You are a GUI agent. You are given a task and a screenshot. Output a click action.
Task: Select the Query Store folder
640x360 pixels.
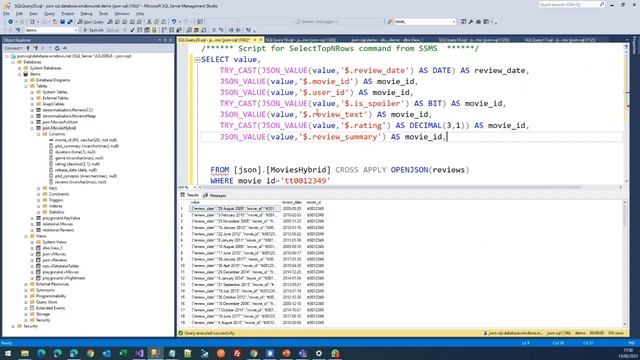[x=47, y=302]
